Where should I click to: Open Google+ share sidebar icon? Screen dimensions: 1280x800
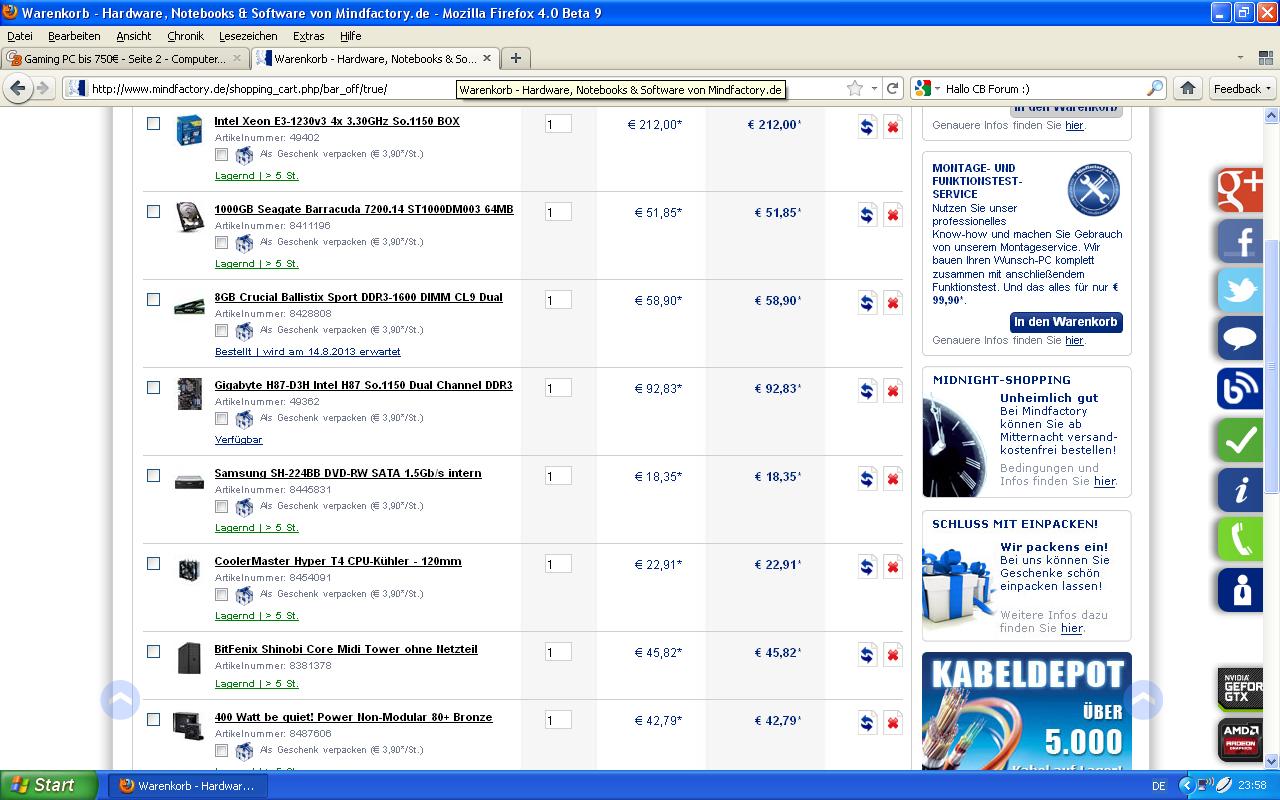pyautogui.click(x=1240, y=190)
